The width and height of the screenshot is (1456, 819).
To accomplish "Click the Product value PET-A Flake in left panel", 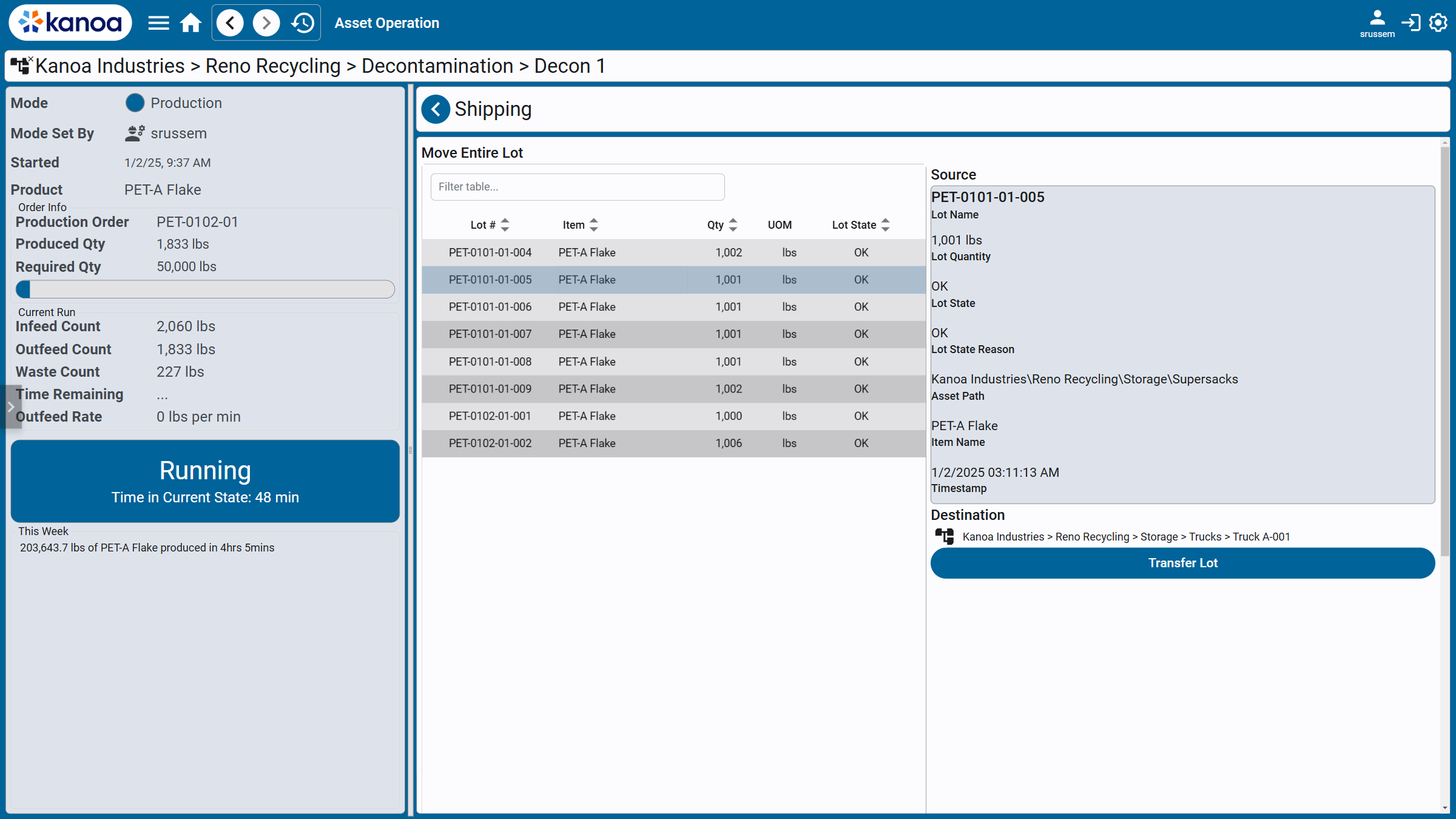I will point(163,190).
